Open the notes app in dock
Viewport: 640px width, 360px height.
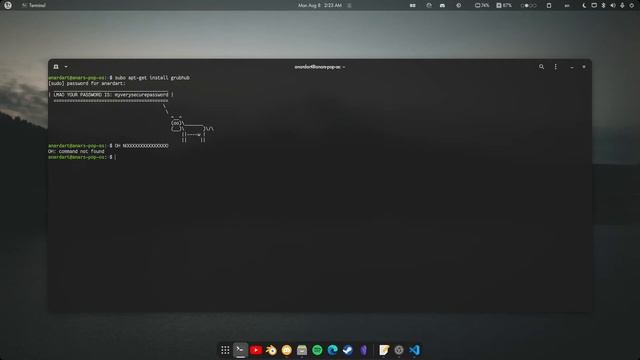[384, 350]
